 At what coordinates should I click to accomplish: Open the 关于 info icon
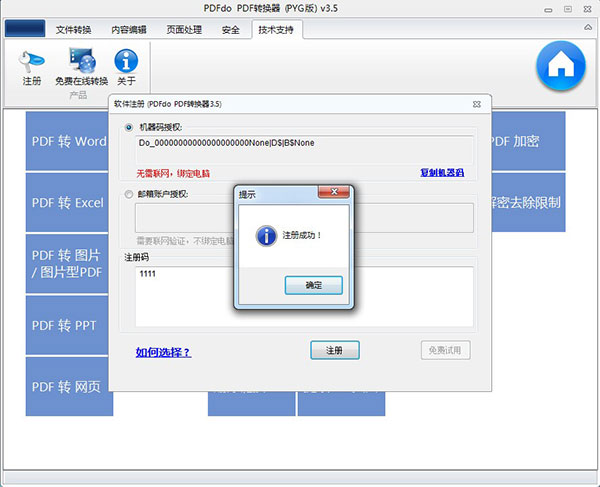[126, 67]
